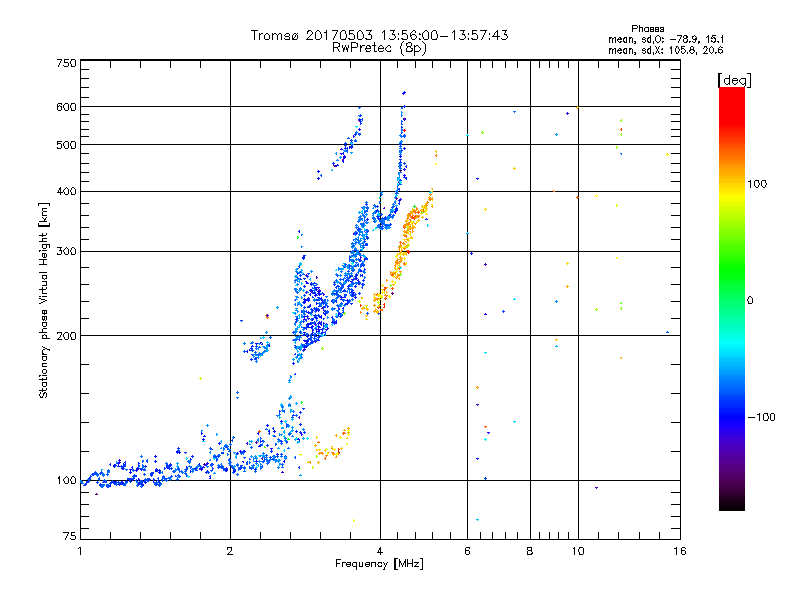Image resolution: width=800 pixels, height=600 pixels.
Task: Click the y-axis tick label '600'
Action: [x=66, y=107]
